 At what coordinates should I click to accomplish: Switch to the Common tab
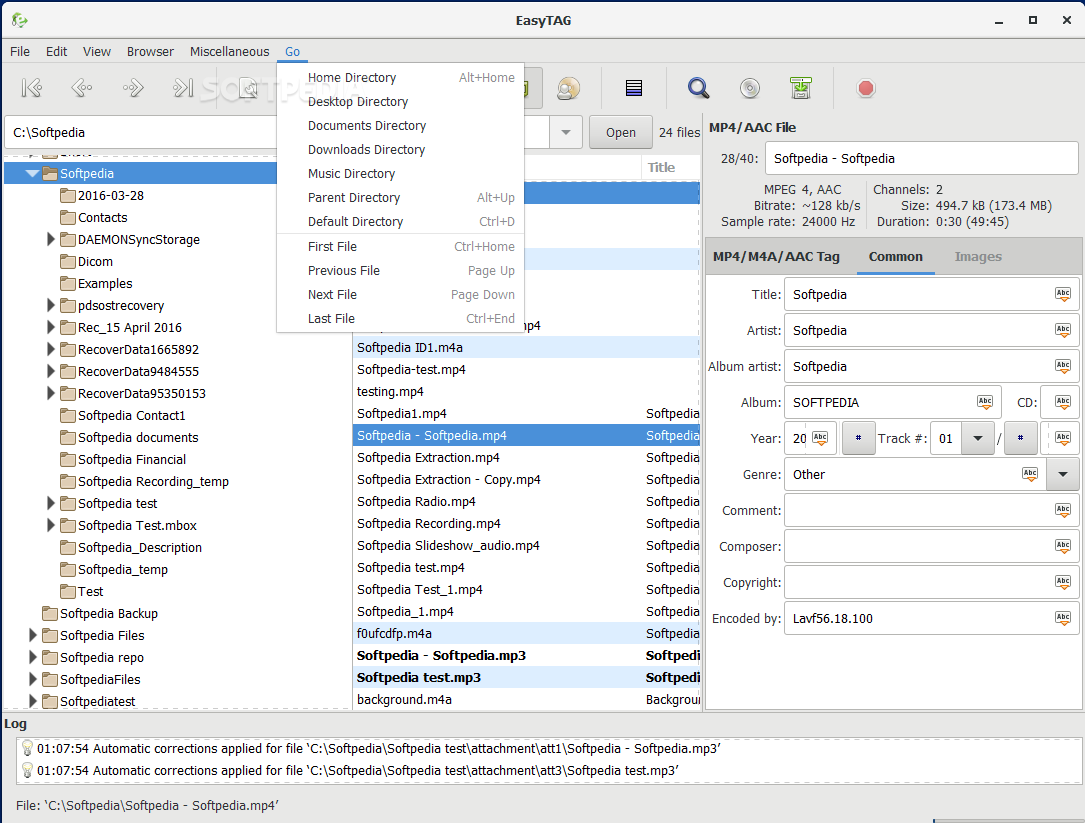895,257
